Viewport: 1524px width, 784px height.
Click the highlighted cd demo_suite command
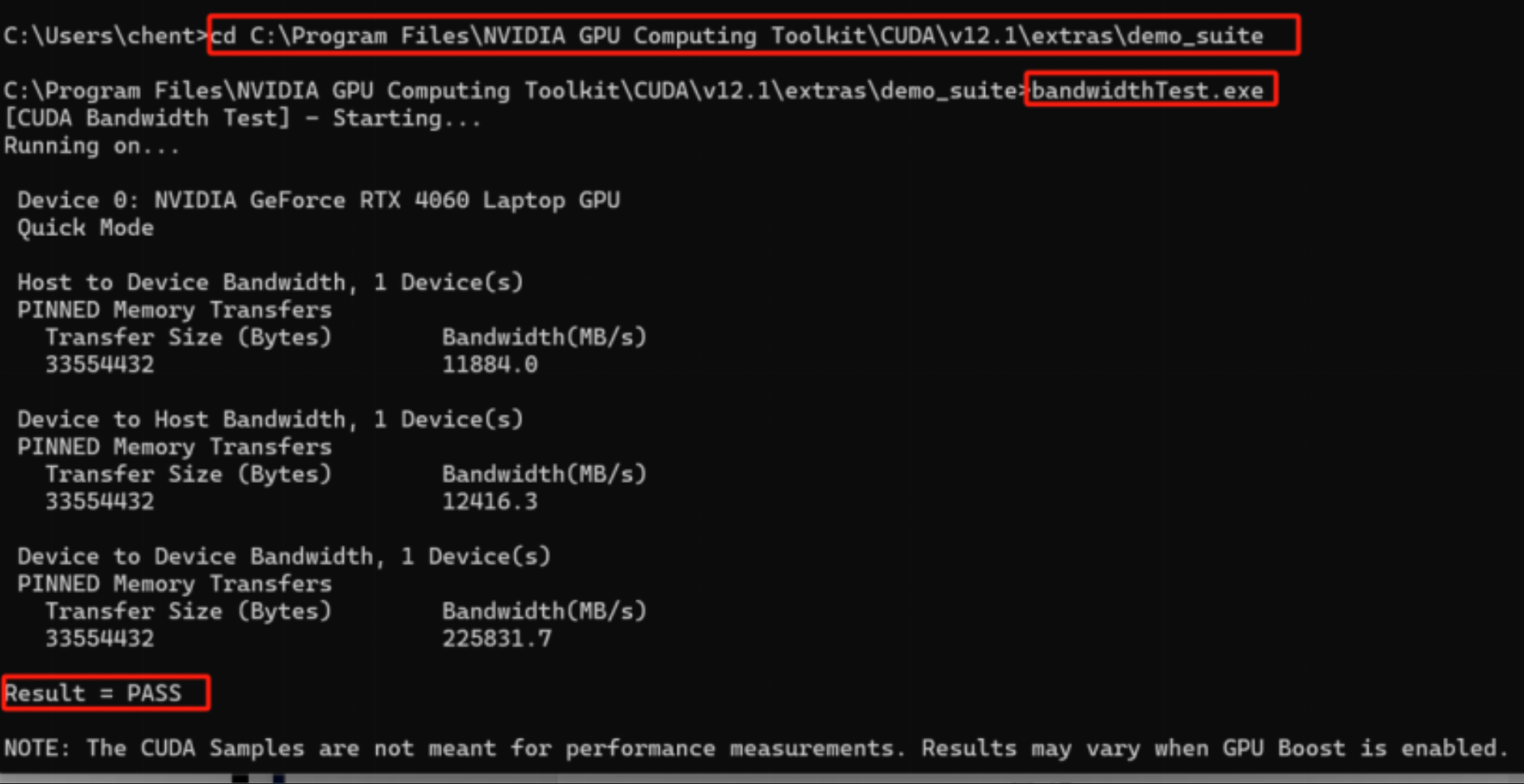point(737,36)
